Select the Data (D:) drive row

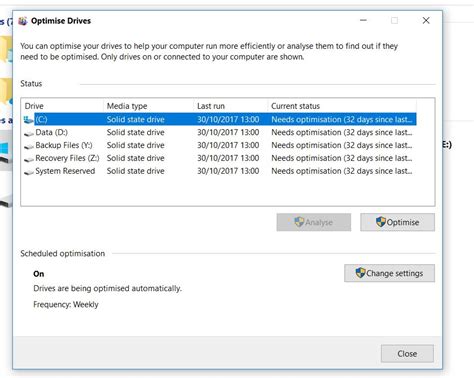click(220, 132)
